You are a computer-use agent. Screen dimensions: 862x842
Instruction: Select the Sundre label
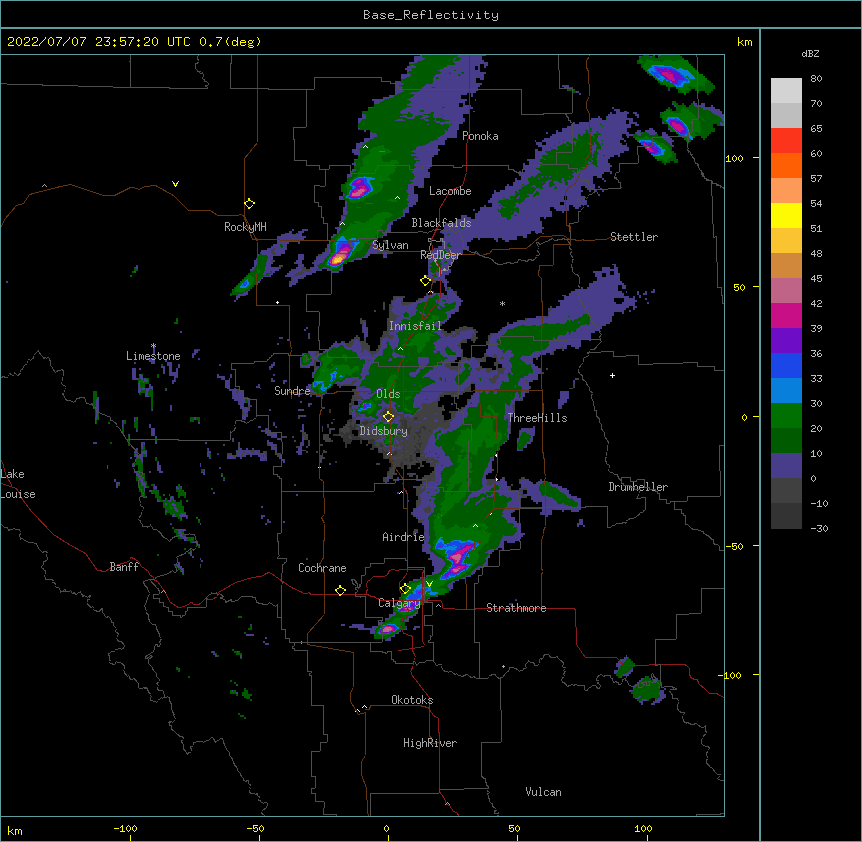pos(292,391)
